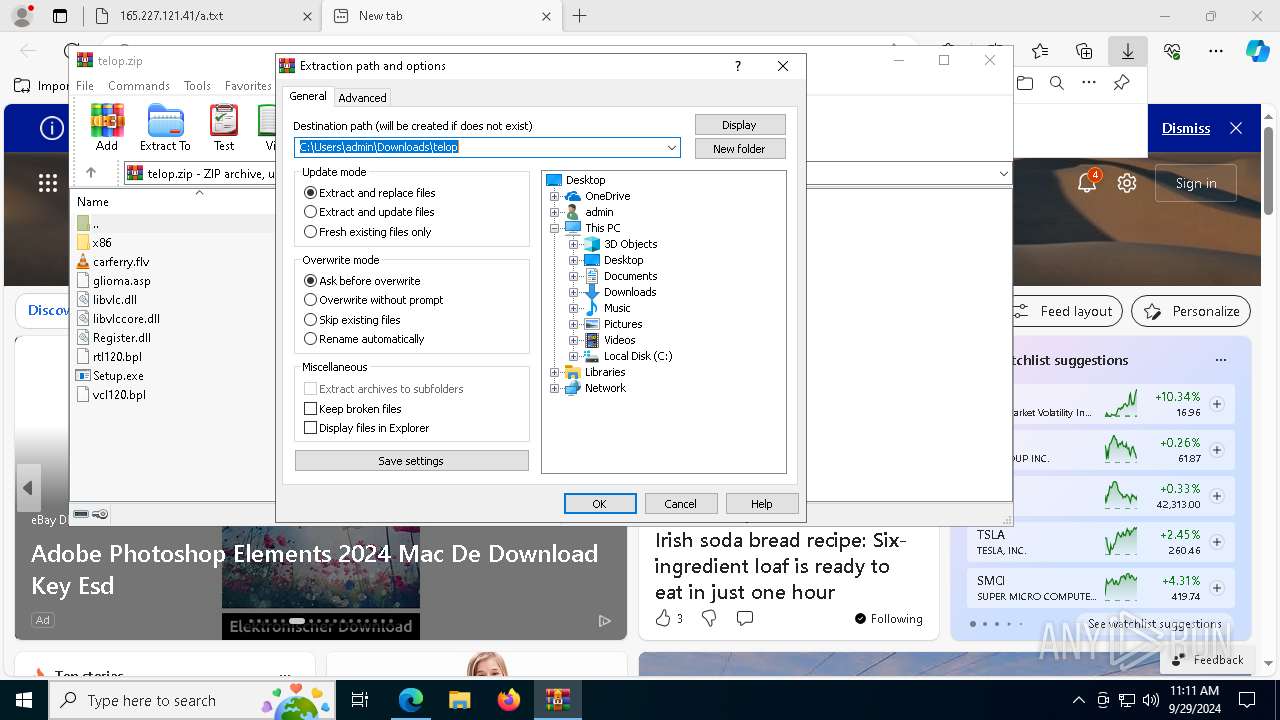
Task: Open the Favorites menu in WinRAR
Action: coord(248,86)
